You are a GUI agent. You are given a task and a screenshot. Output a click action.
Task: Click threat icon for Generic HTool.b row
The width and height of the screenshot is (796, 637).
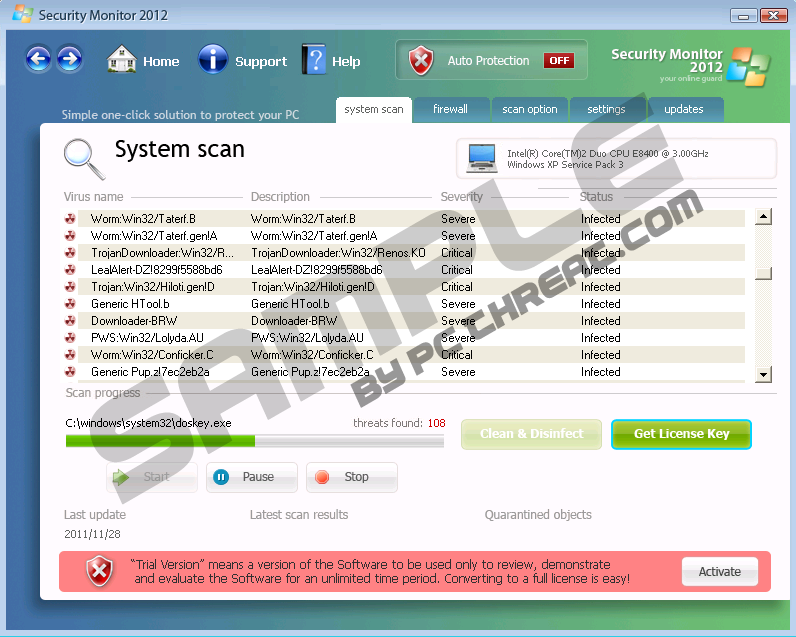point(70,304)
